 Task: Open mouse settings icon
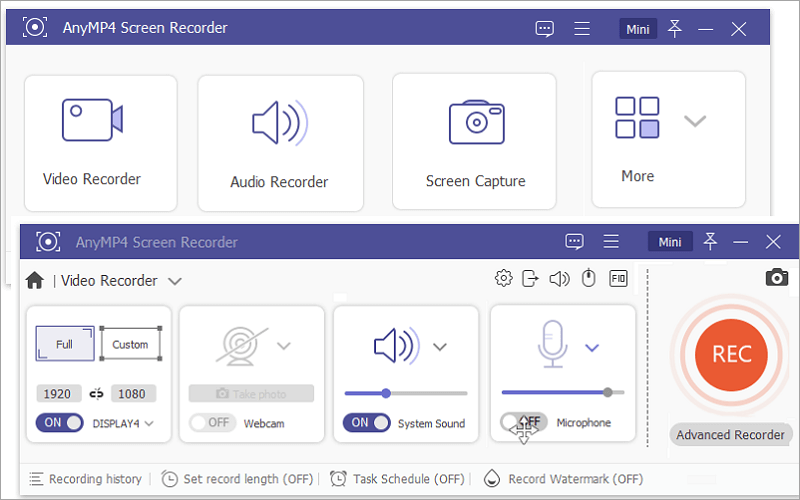pos(589,278)
